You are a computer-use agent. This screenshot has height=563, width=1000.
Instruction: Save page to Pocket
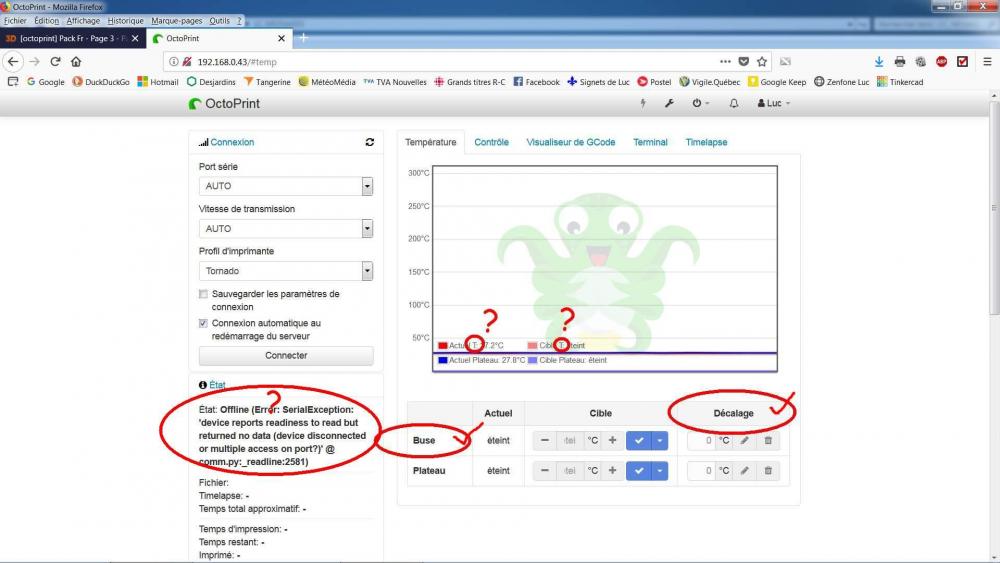click(x=744, y=62)
